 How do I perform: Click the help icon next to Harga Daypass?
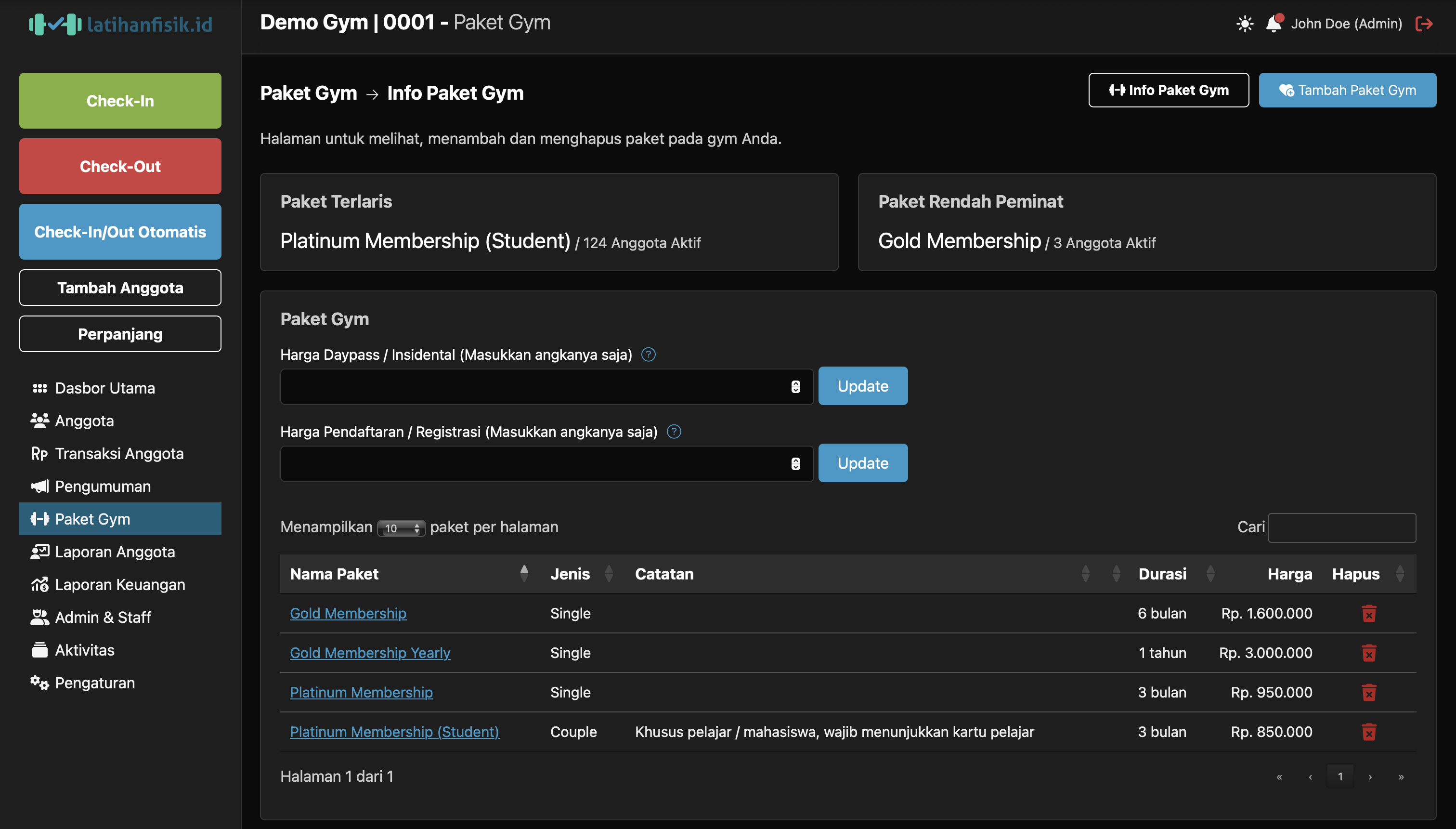[648, 354]
